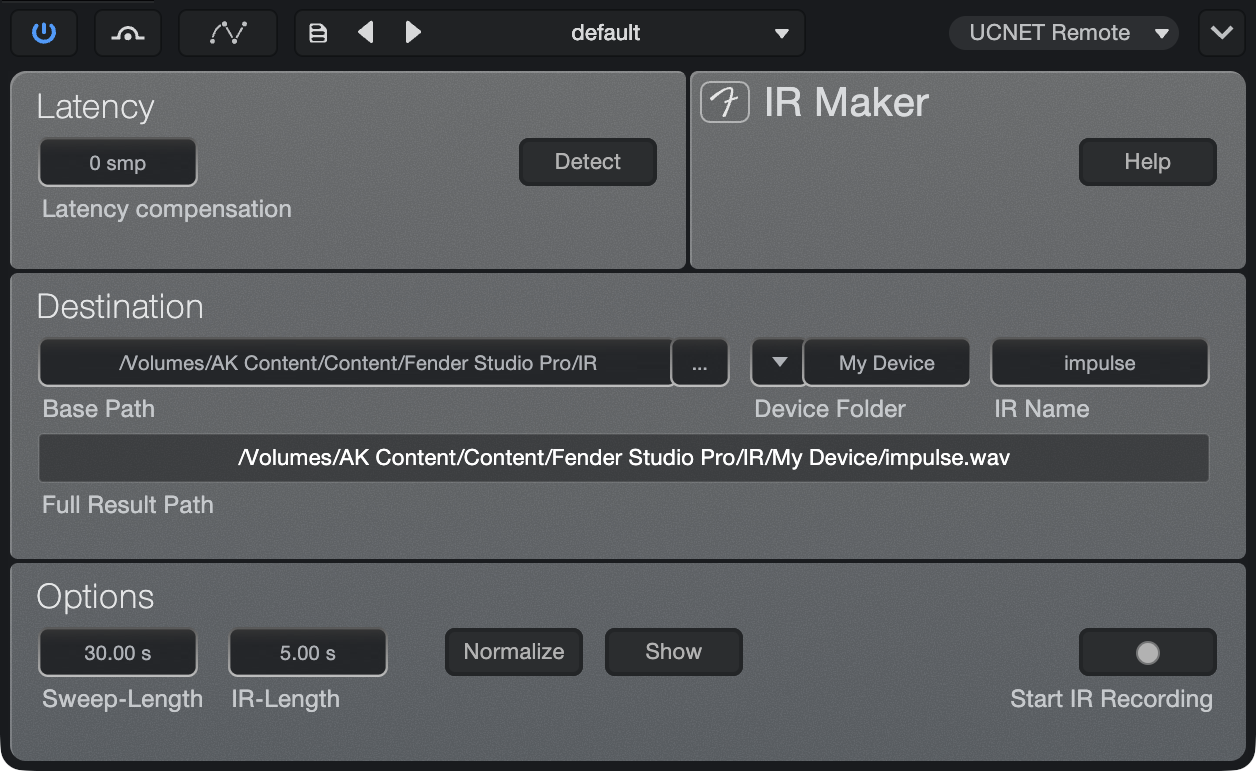Click the Show button
Viewport: 1256px width, 771px height.
pos(674,652)
